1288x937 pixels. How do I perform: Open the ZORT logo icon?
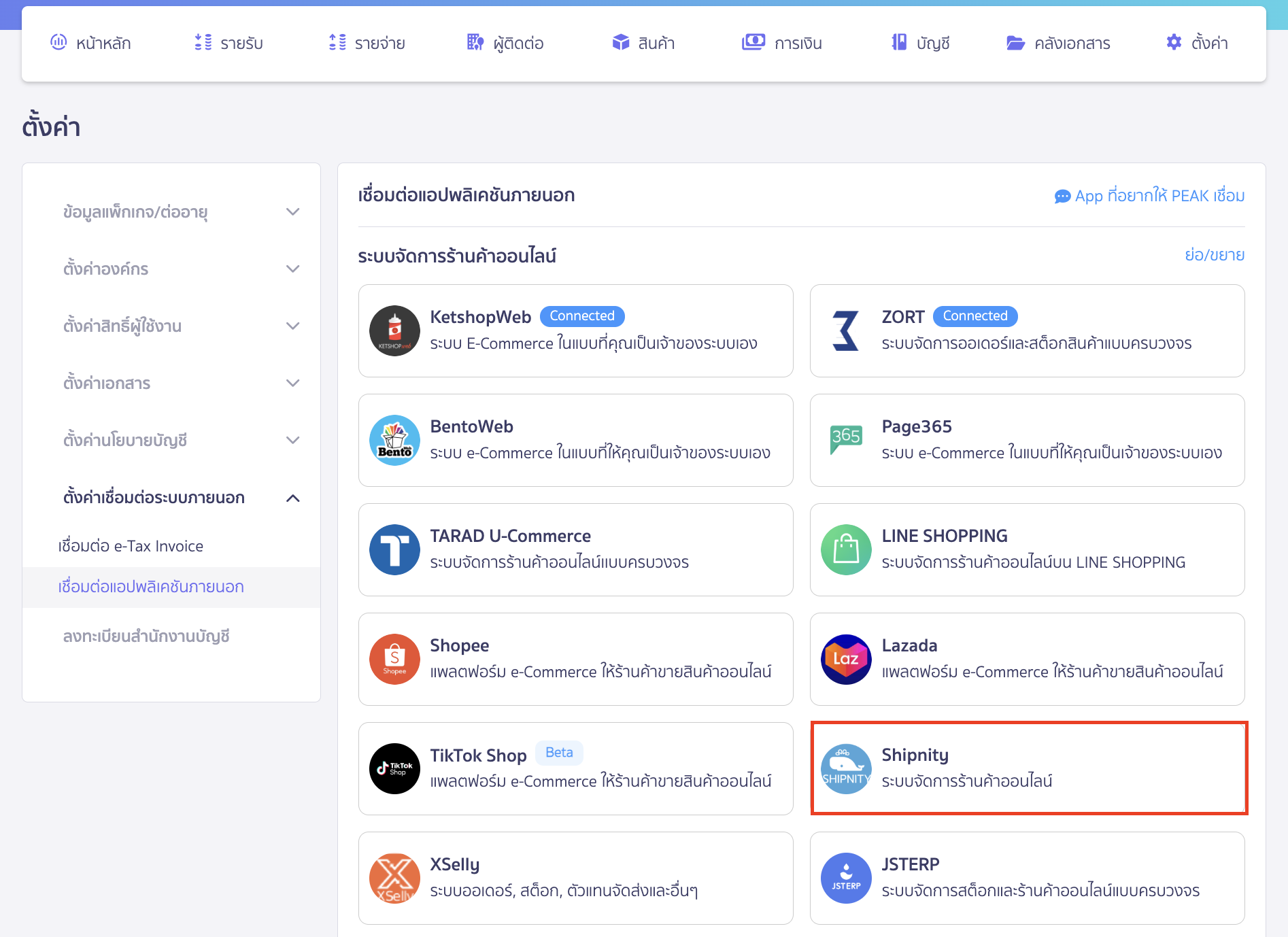846,331
